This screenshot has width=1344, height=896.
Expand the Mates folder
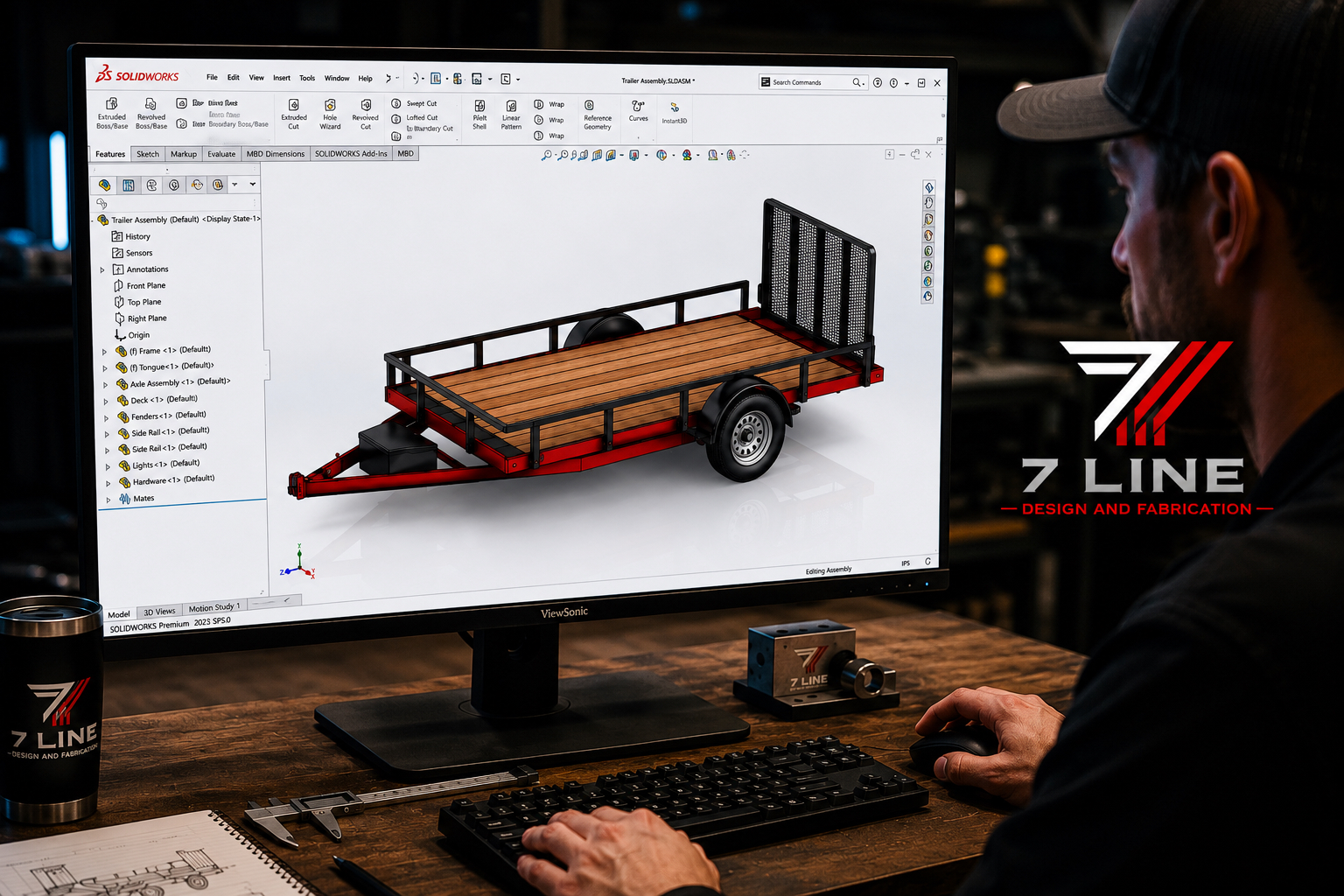(x=108, y=500)
